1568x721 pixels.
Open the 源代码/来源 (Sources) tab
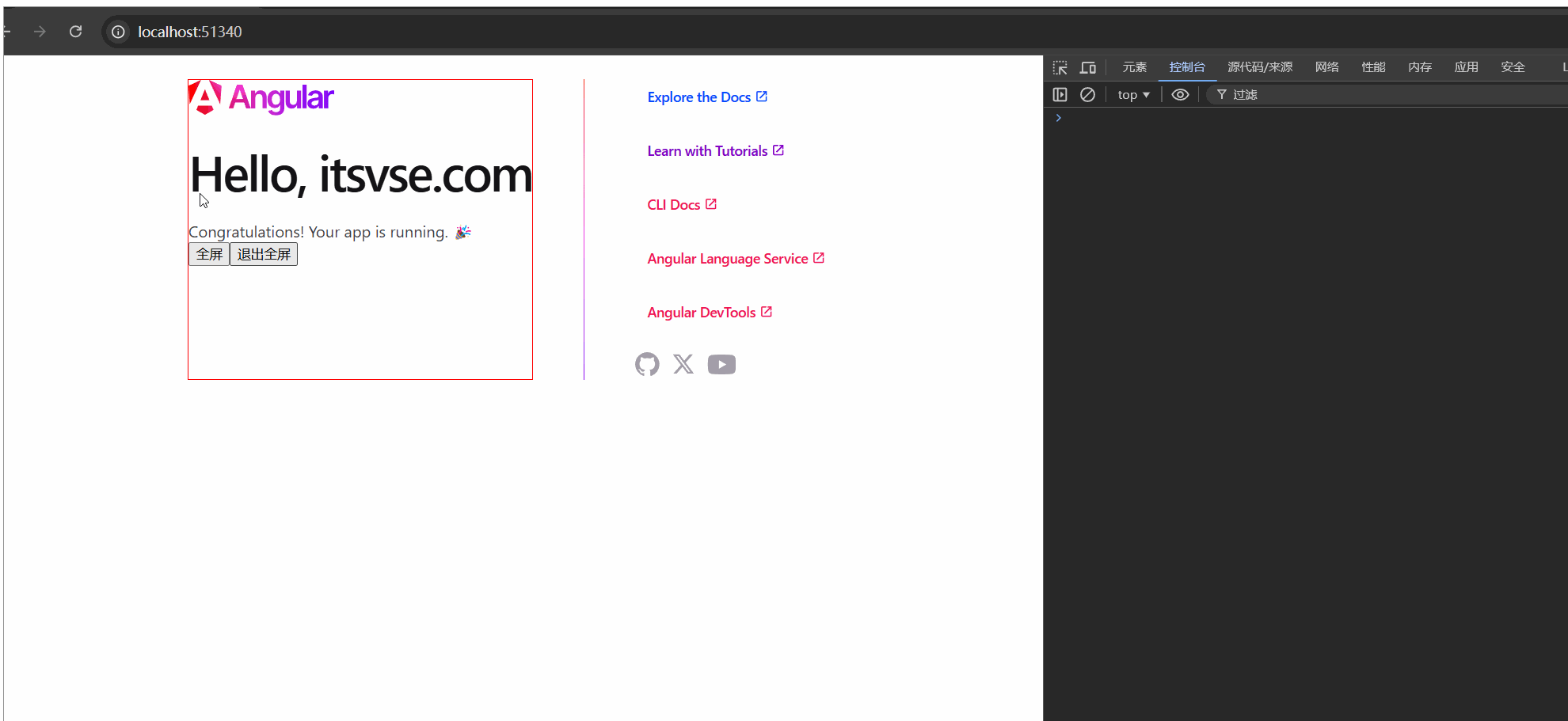(1259, 67)
